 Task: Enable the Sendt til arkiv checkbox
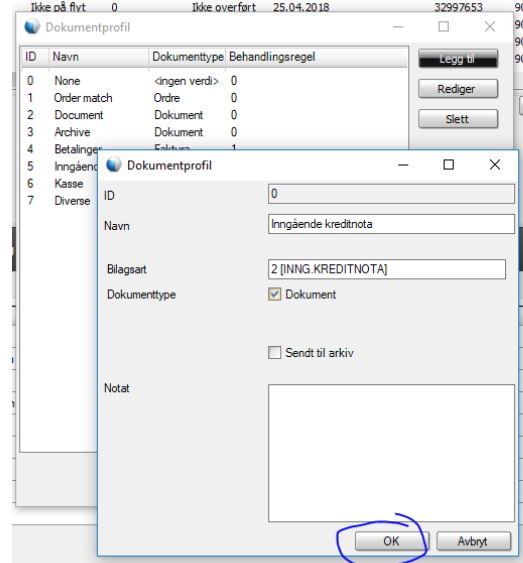click(275, 353)
